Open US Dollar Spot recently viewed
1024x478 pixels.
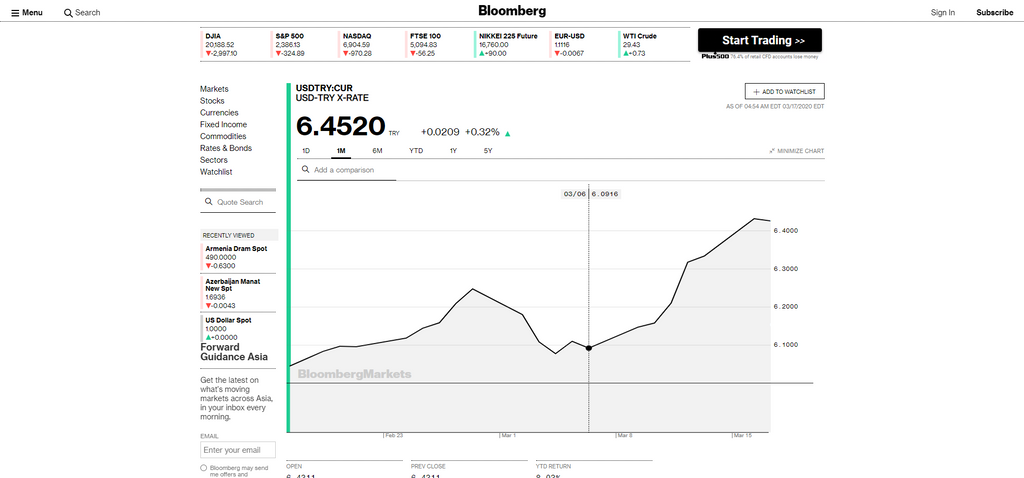(239, 328)
